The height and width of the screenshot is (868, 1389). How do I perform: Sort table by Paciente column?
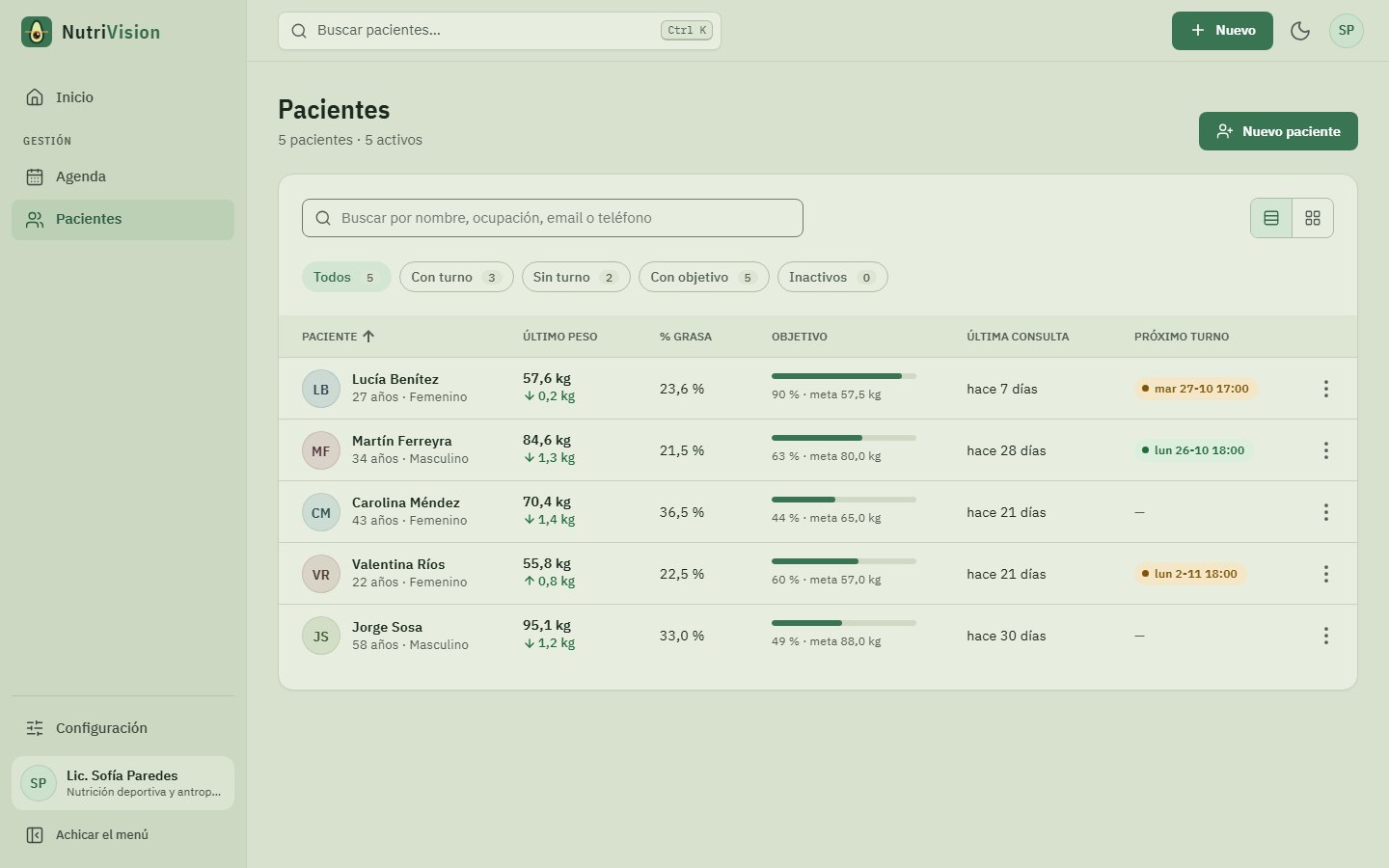tap(339, 337)
